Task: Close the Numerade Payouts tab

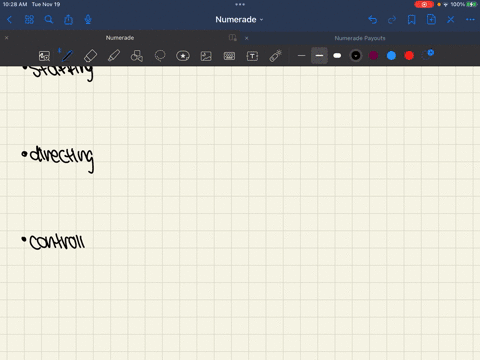Action: coord(247,38)
